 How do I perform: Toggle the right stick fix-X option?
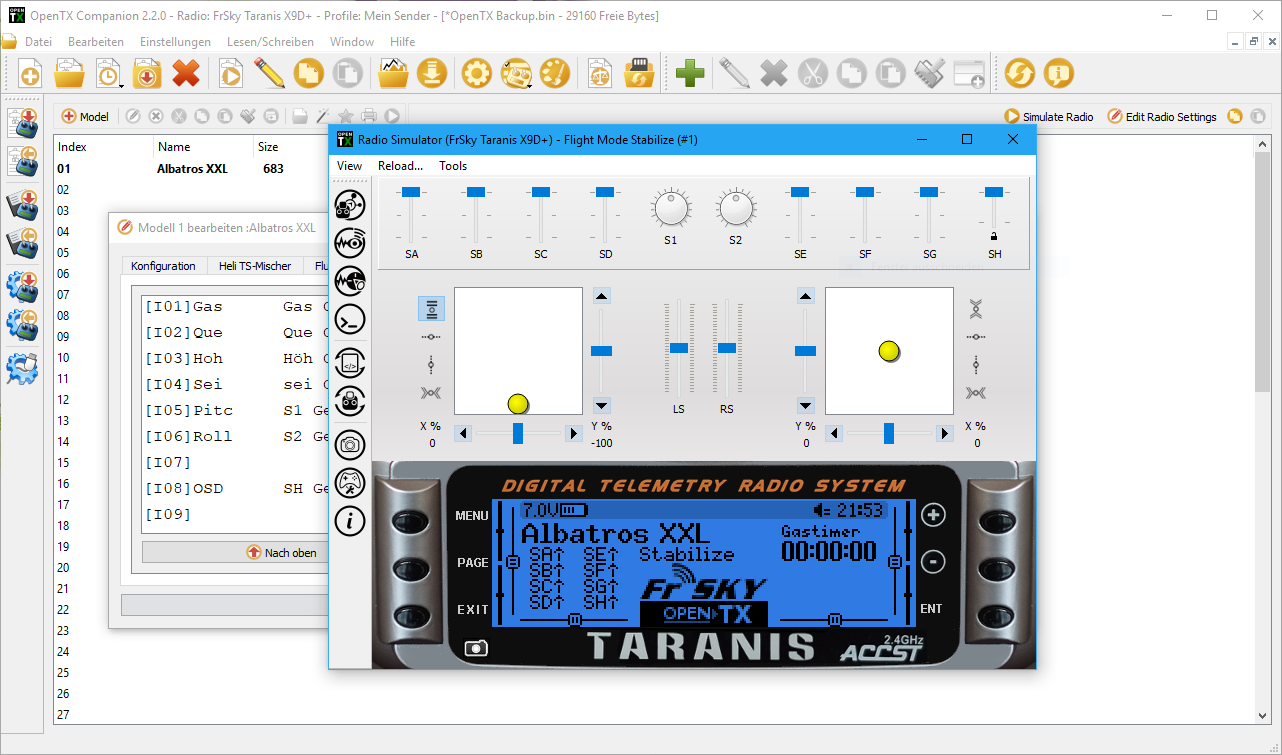[976, 337]
